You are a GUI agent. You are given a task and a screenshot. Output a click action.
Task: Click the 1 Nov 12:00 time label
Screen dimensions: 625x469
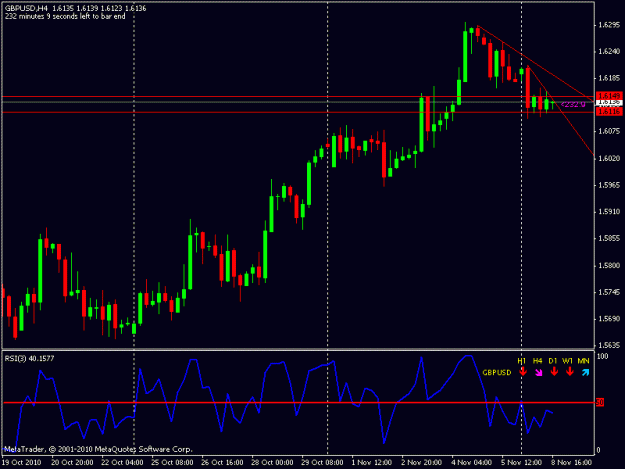[x=372, y=462]
